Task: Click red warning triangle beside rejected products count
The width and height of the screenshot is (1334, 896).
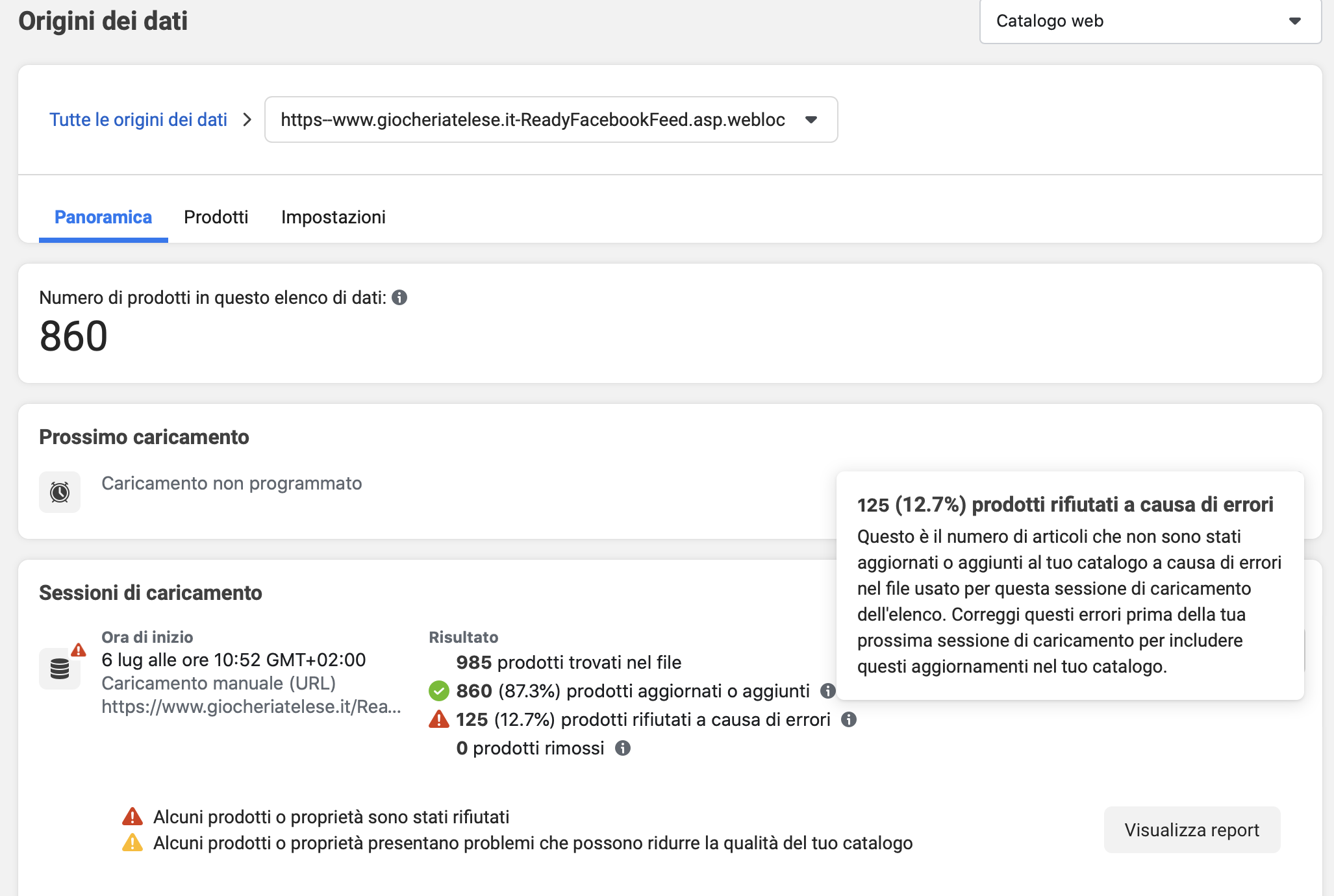Action: click(439, 719)
